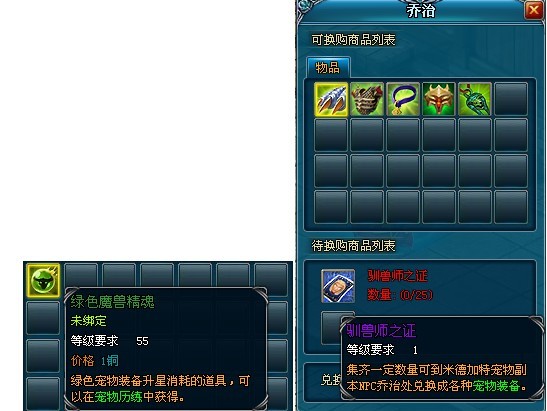Click the red 驯兽师之证 item name

pos(397,276)
